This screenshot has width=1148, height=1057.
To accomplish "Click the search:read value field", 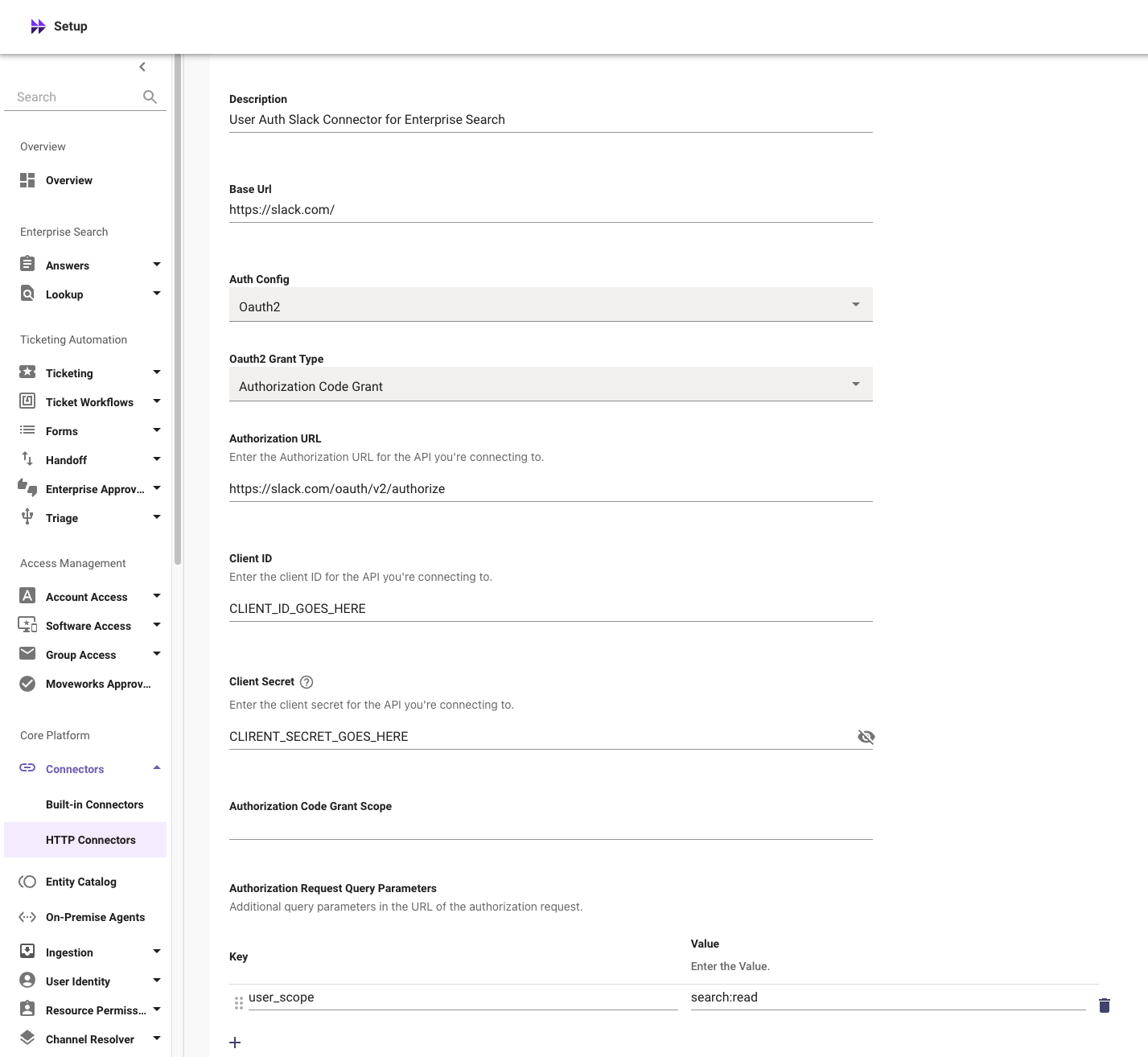I will [x=888, y=997].
